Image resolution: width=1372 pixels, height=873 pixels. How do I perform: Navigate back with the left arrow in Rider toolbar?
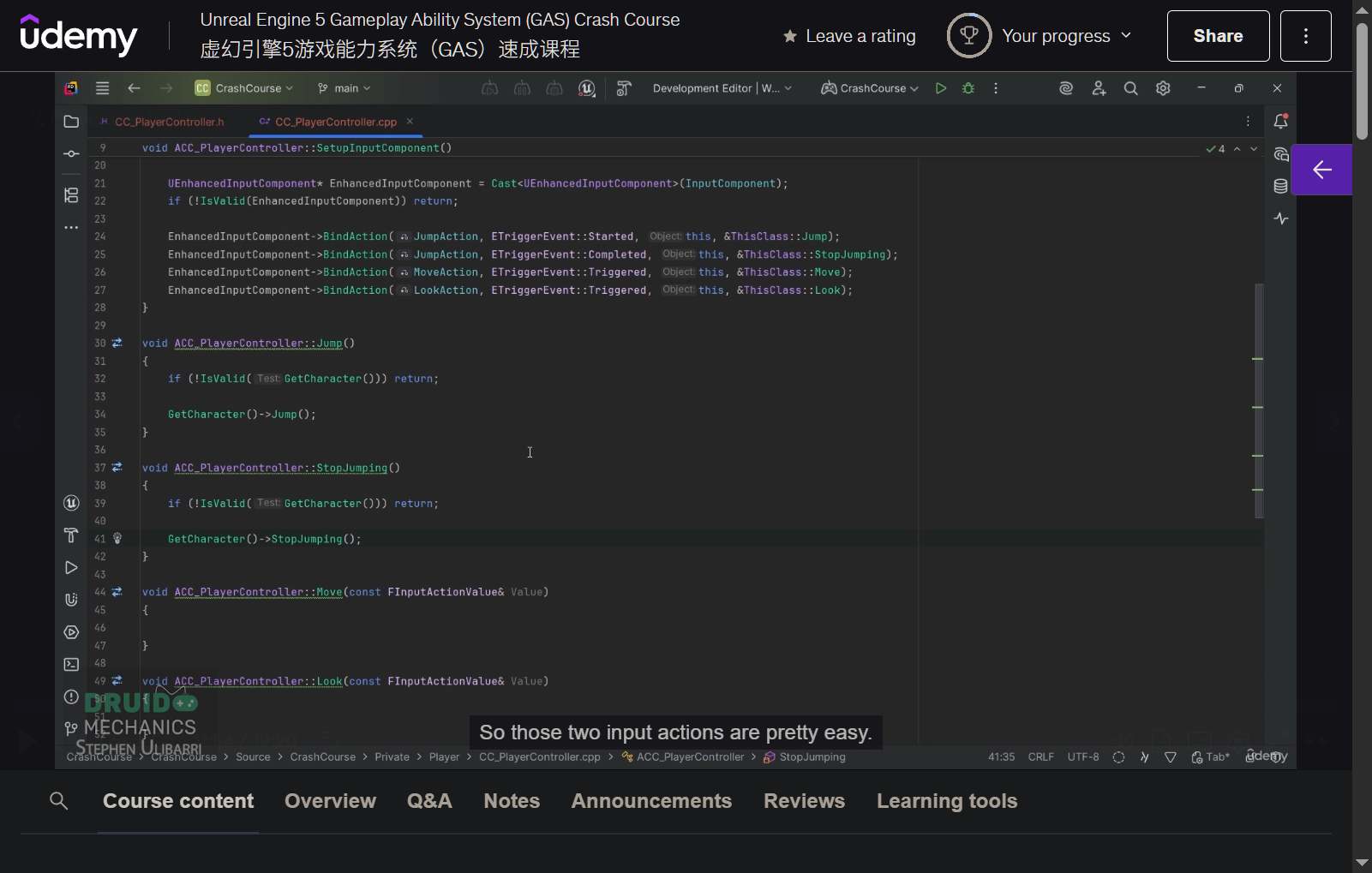click(x=134, y=88)
